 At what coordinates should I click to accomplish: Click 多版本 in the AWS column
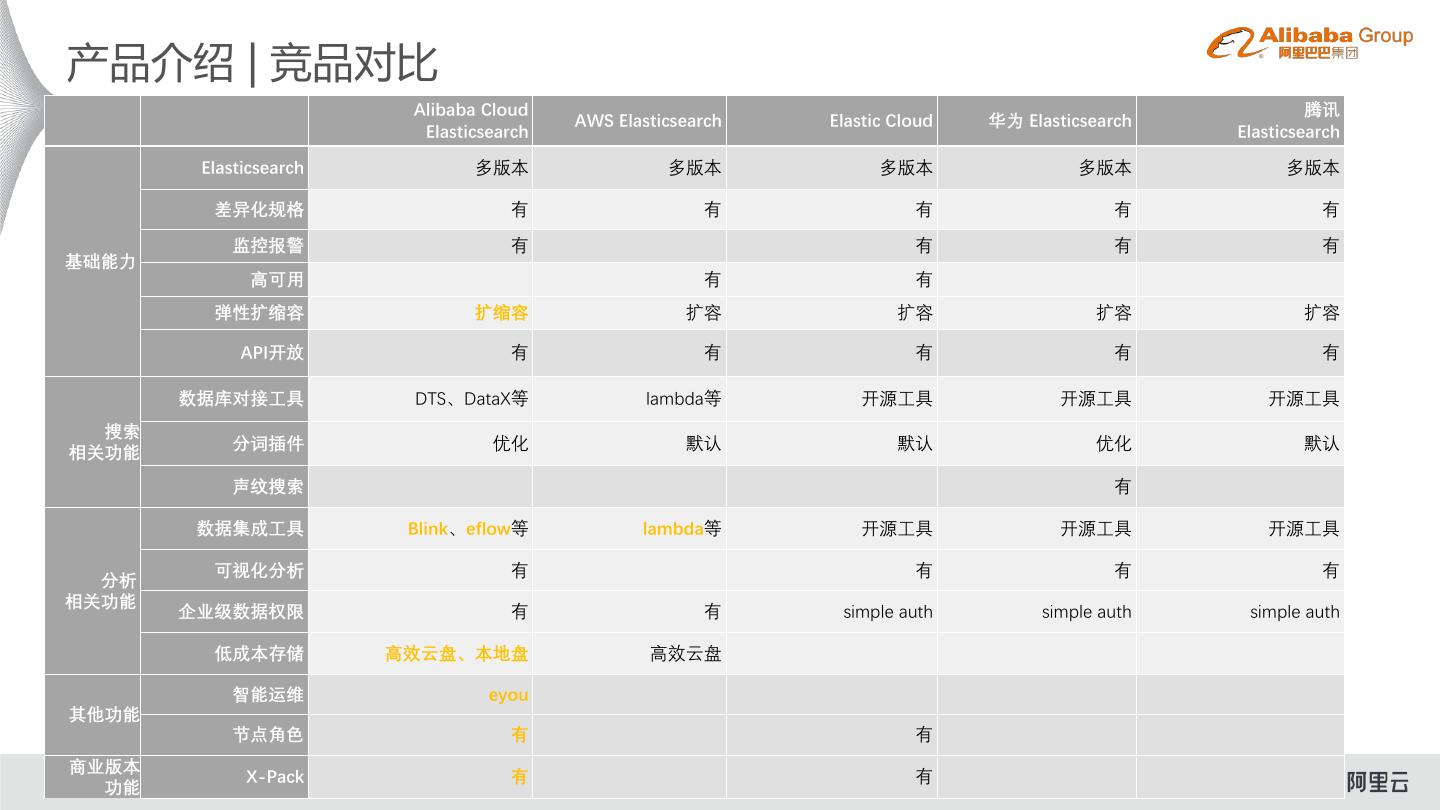coord(695,168)
